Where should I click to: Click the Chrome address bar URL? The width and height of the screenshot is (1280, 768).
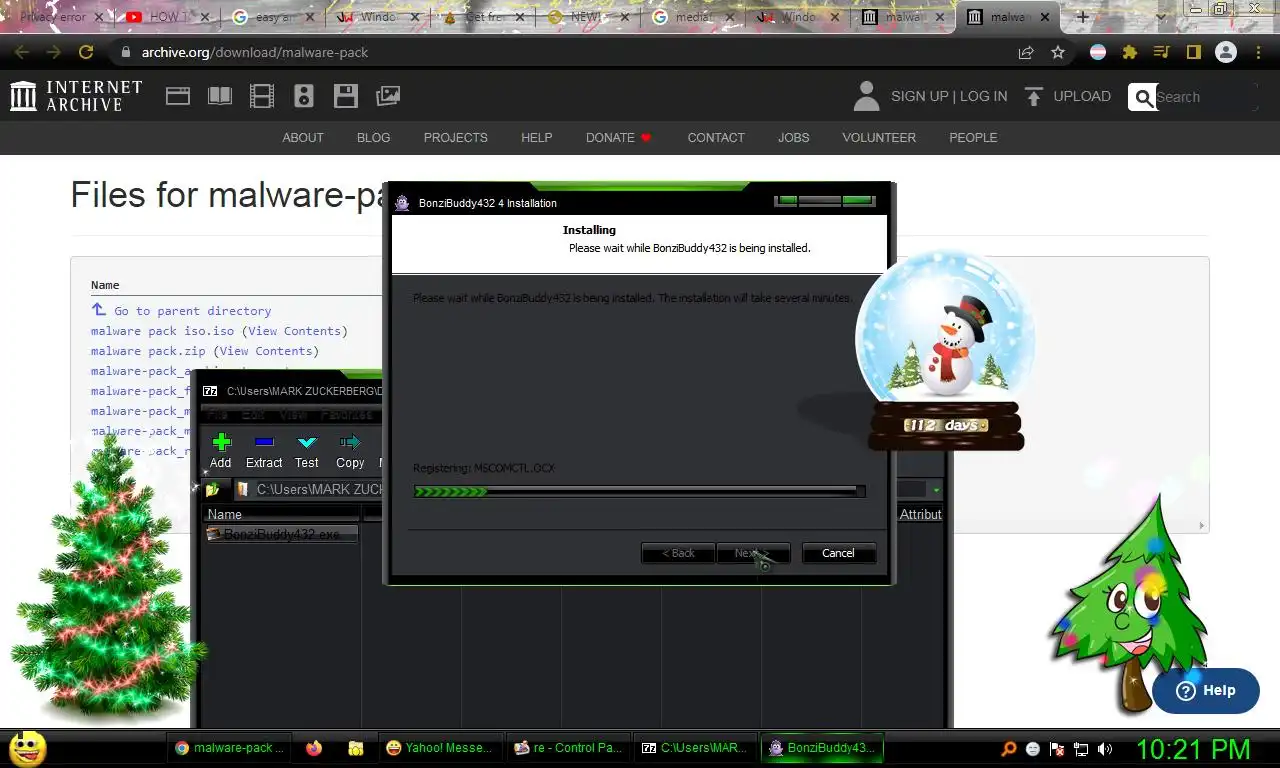[254, 52]
